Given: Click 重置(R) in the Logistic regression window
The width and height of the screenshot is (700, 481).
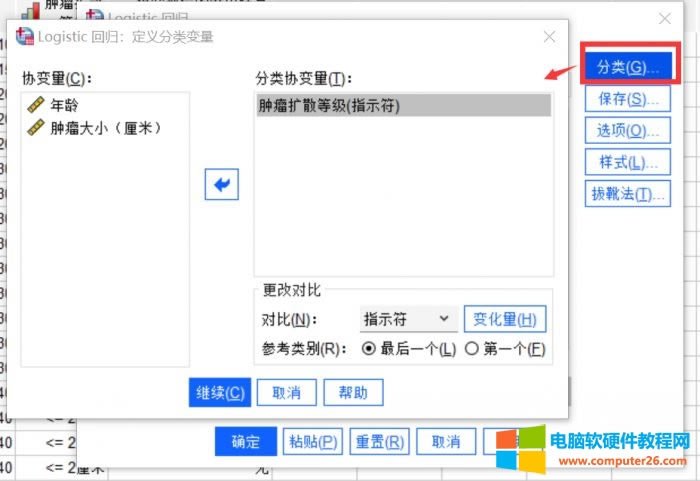Looking at the screenshot, I should (379, 441).
